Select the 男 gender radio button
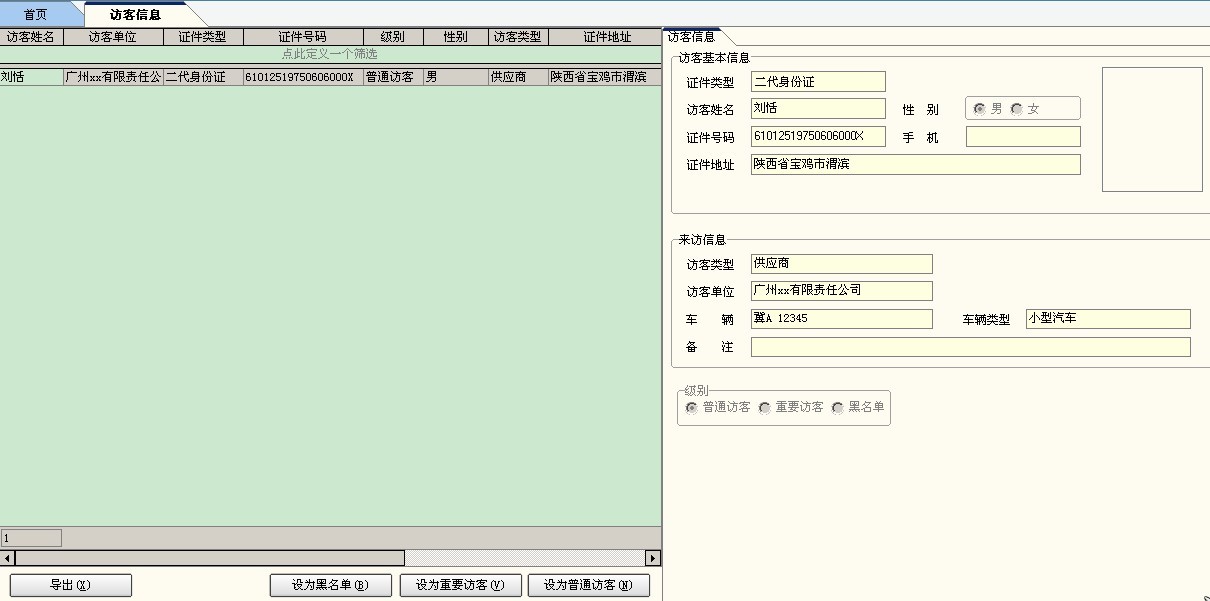Screen dimensions: 1210x601 pyautogui.click(x=980, y=109)
